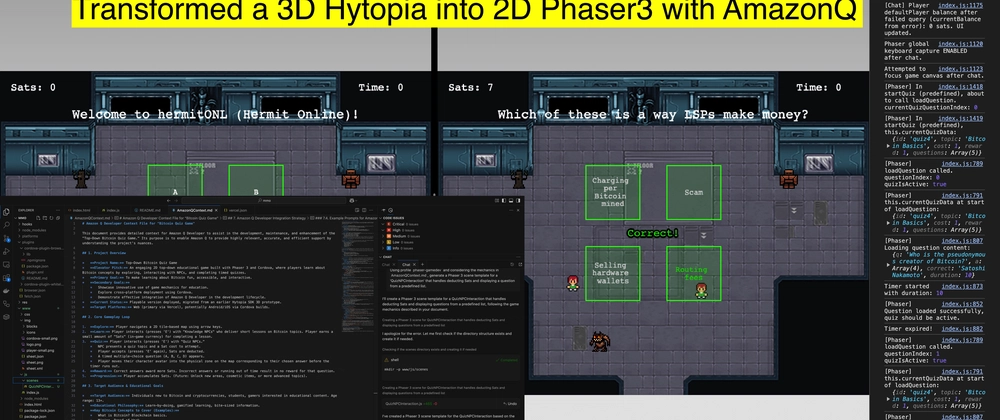This screenshot has height=420, width=1000.
Task: Switch to the vercel.json editor tab
Action: point(236,210)
